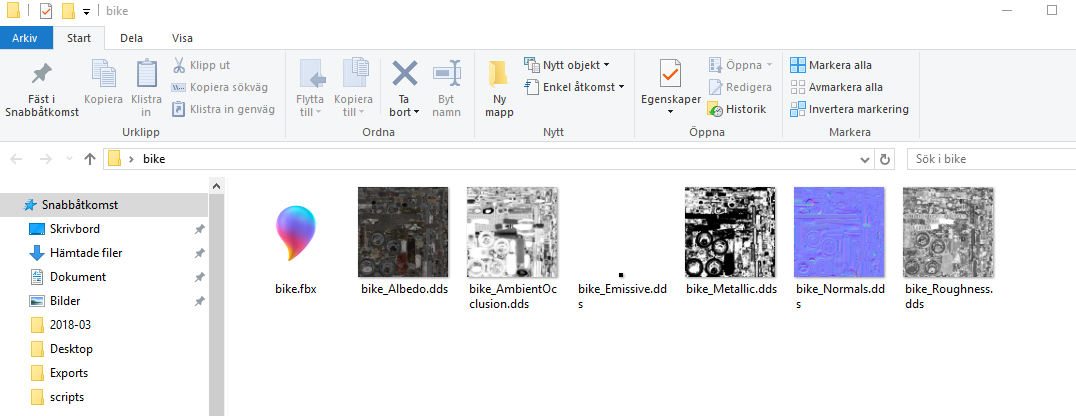Go up one folder level

click(x=89, y=159)
